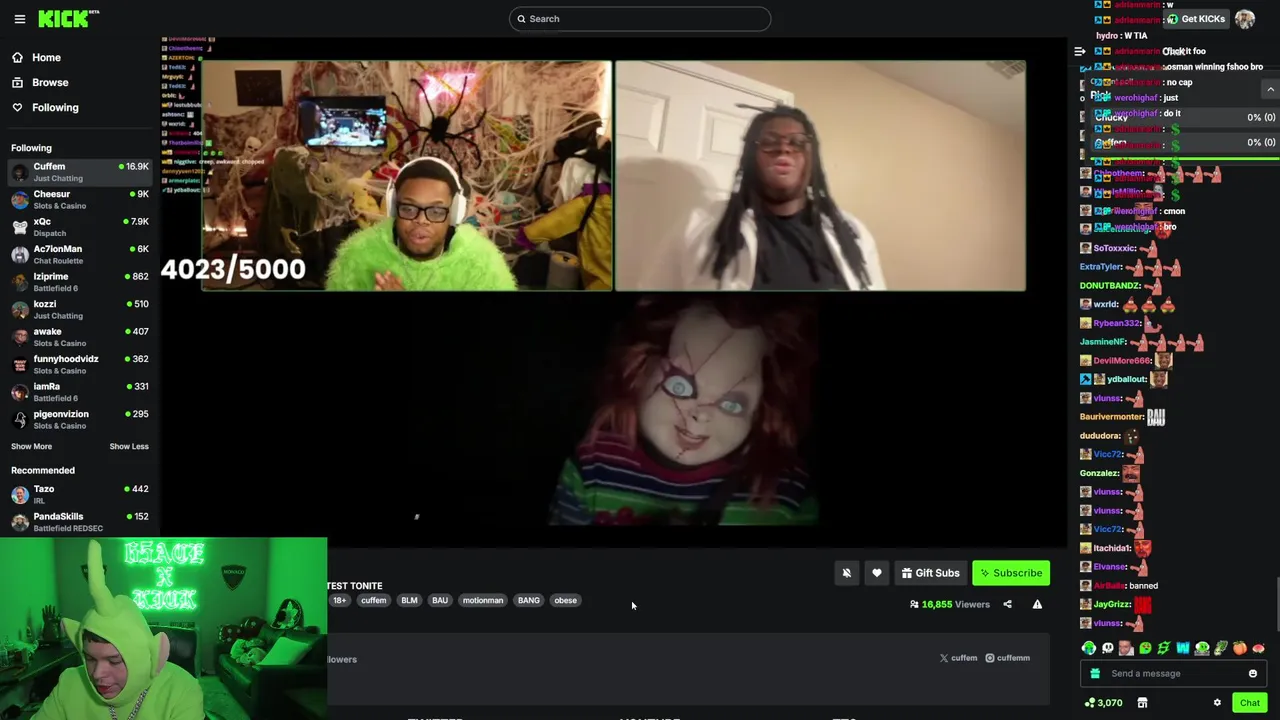Screen dimensions: 1280x720
Task: Click Gift Subs button
Action: [x=930, y=573]
